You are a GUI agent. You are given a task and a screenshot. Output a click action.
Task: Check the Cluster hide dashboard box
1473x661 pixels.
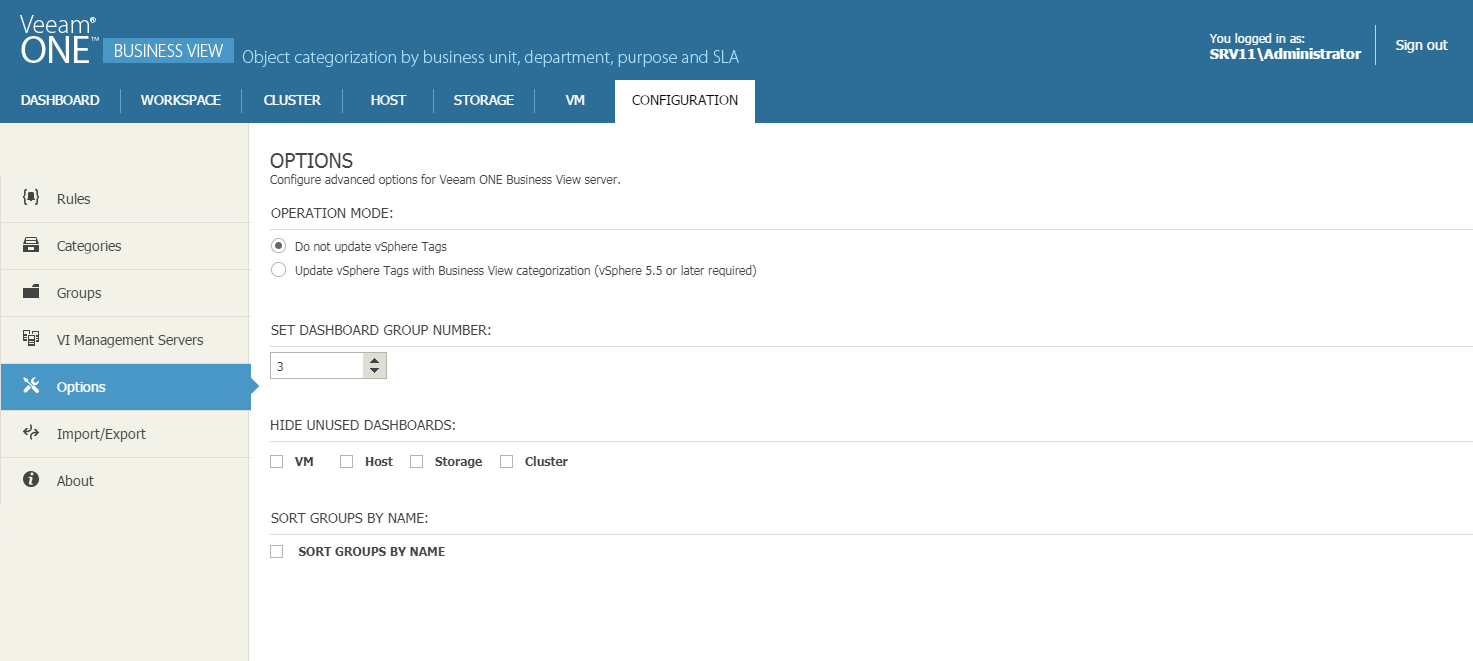(507, 462)
